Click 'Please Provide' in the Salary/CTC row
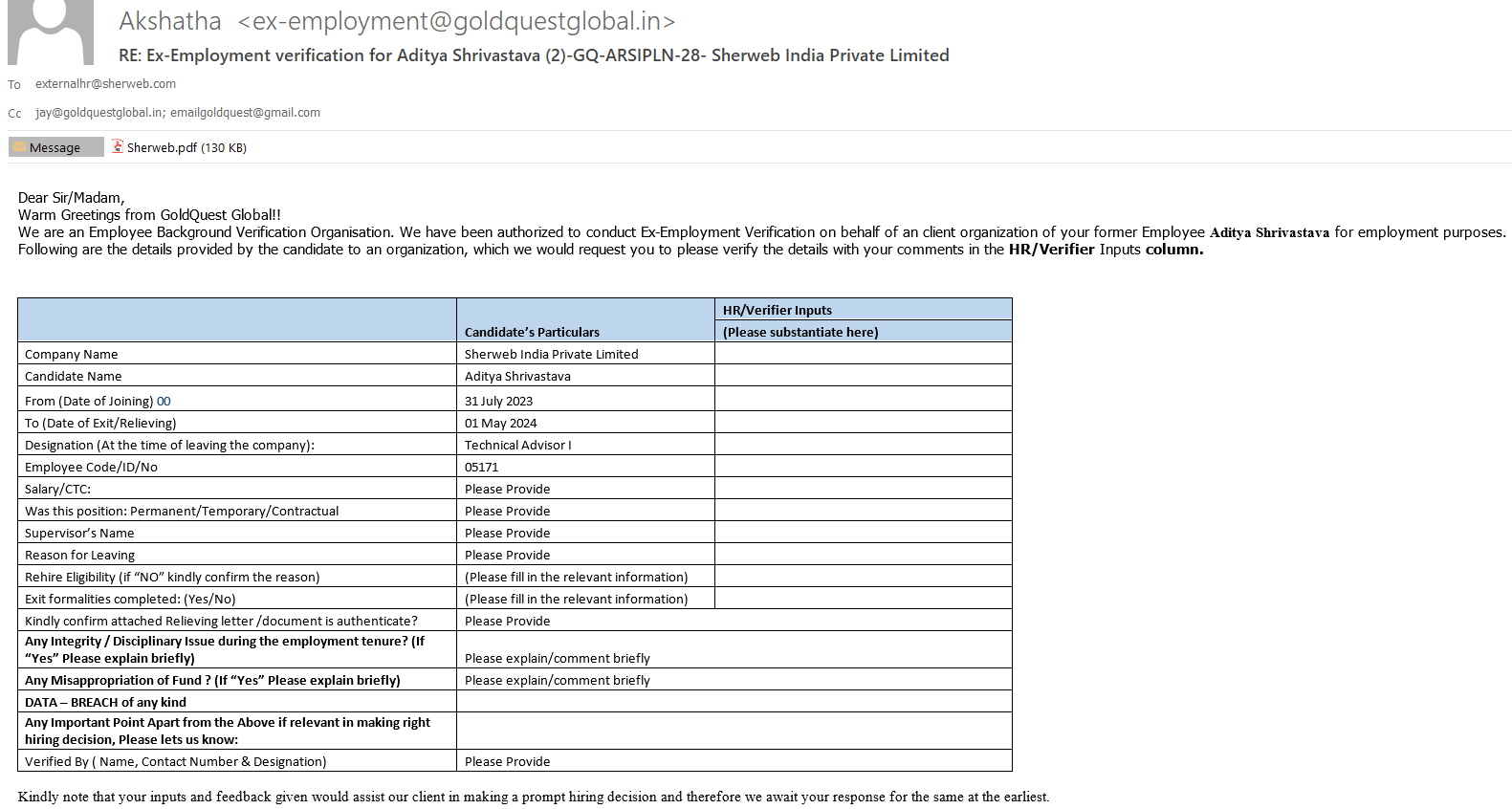Viewport: 1512px width, 809px height. 507,489
